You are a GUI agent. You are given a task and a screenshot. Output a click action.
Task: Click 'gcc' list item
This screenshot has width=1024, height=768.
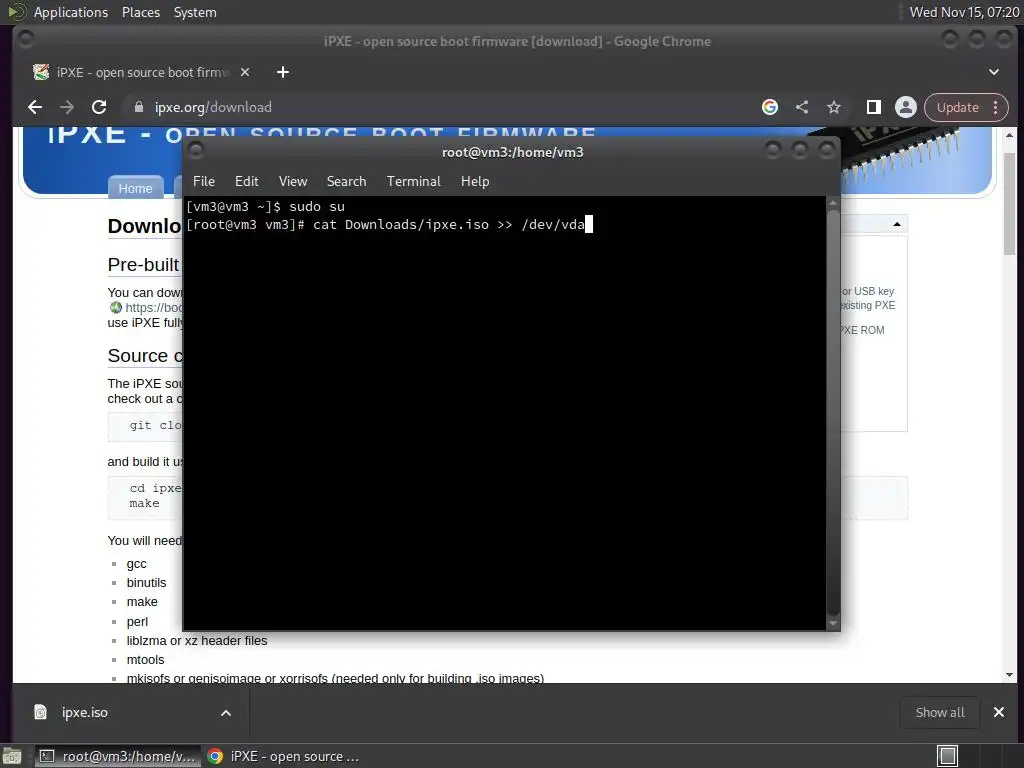coord(136,564)
